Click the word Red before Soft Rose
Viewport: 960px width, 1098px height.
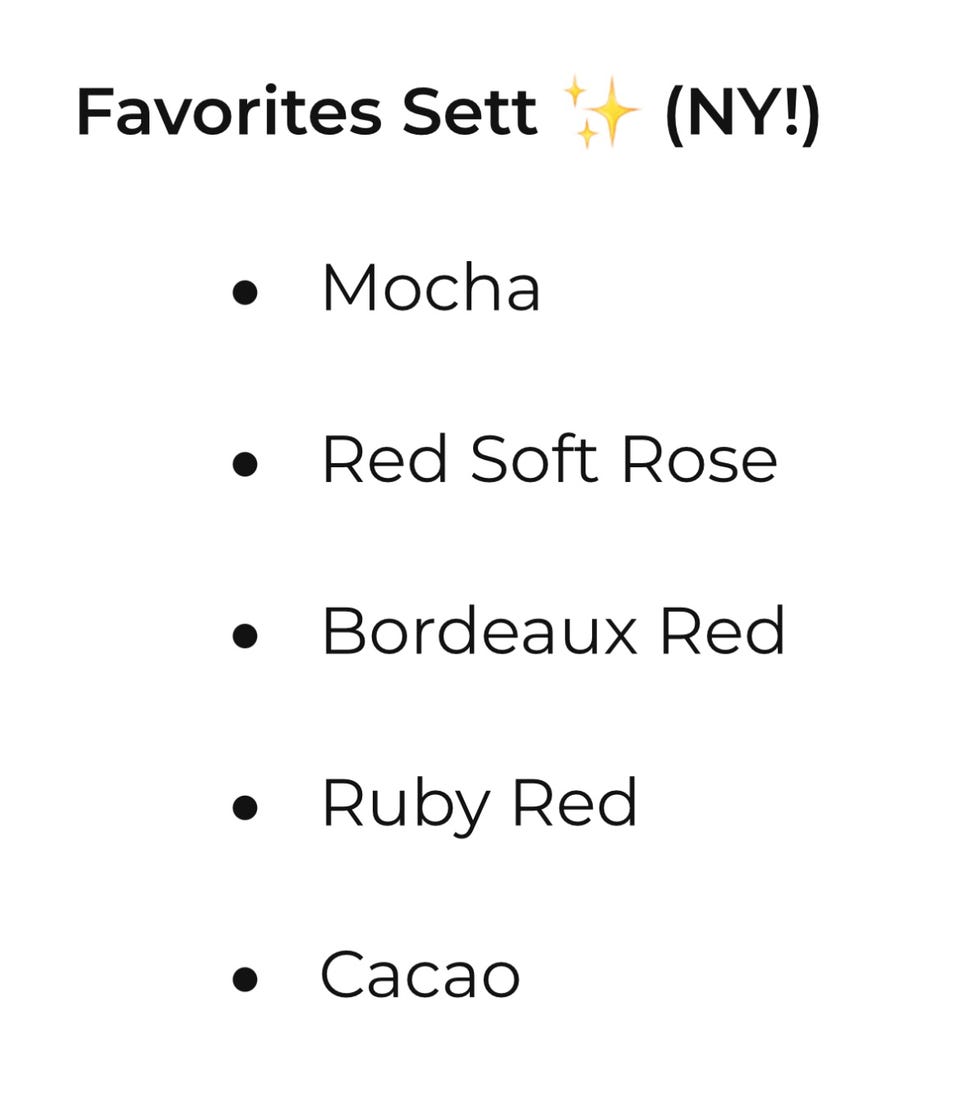coord(384,461)
